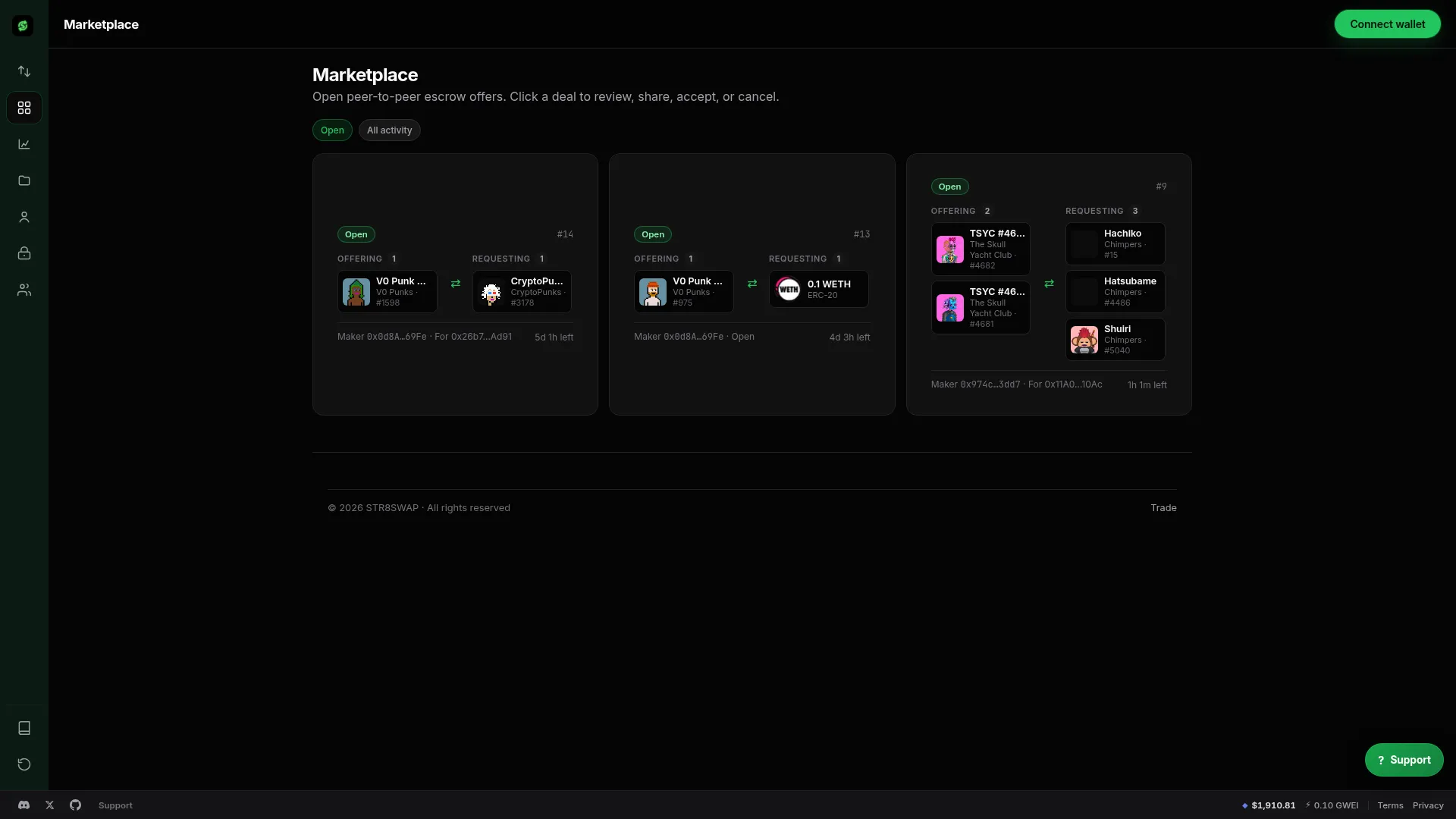Screen dimensions: 1456x819
Task: Open the user profile sidebar icon
Action: [x=24, y=217]
